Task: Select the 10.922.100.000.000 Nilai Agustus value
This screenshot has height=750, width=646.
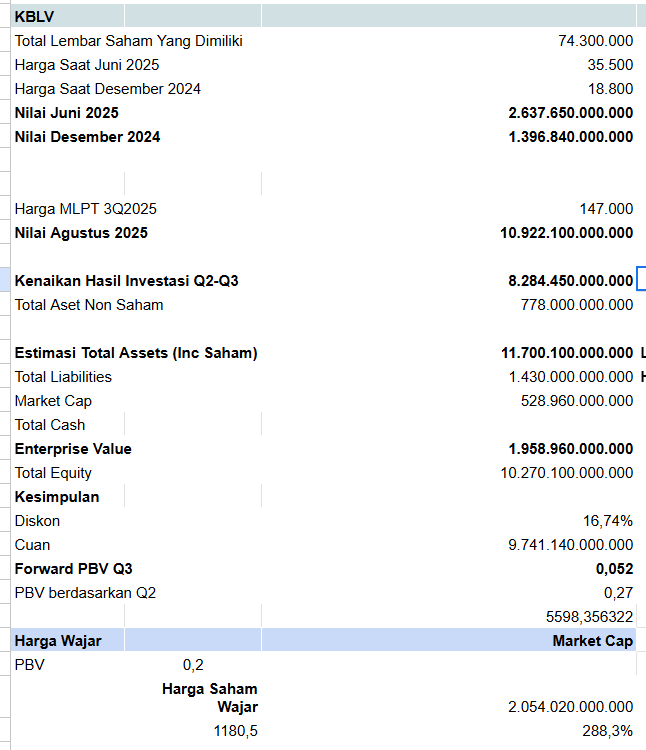Action: click(566, 233)
